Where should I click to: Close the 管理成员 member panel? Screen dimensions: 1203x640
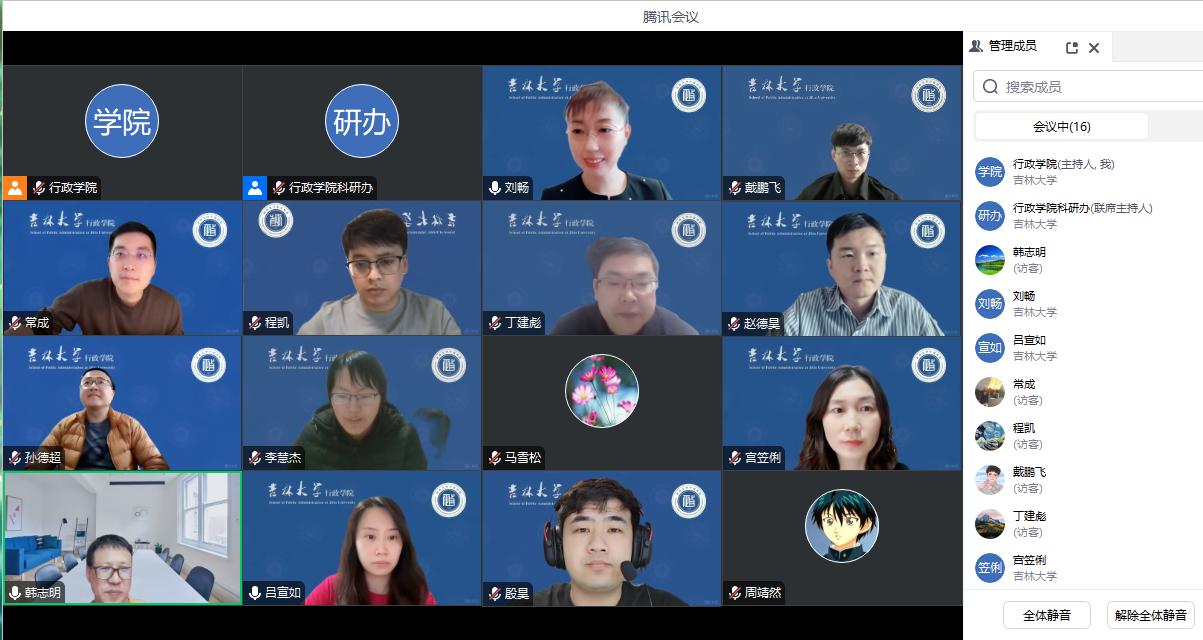tap(1094, 47)
